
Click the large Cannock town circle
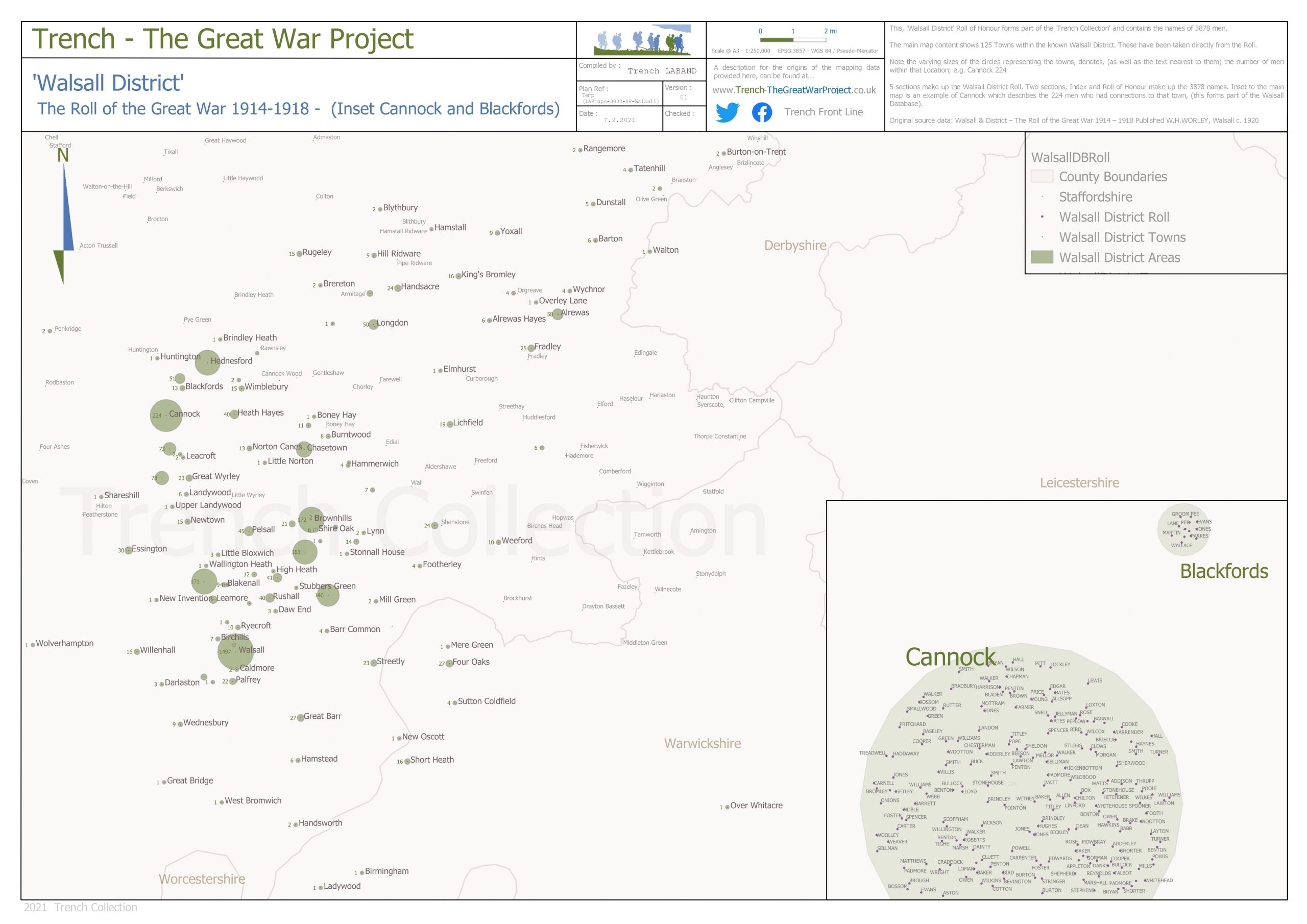pyautogui.click(x=165, y=416)
